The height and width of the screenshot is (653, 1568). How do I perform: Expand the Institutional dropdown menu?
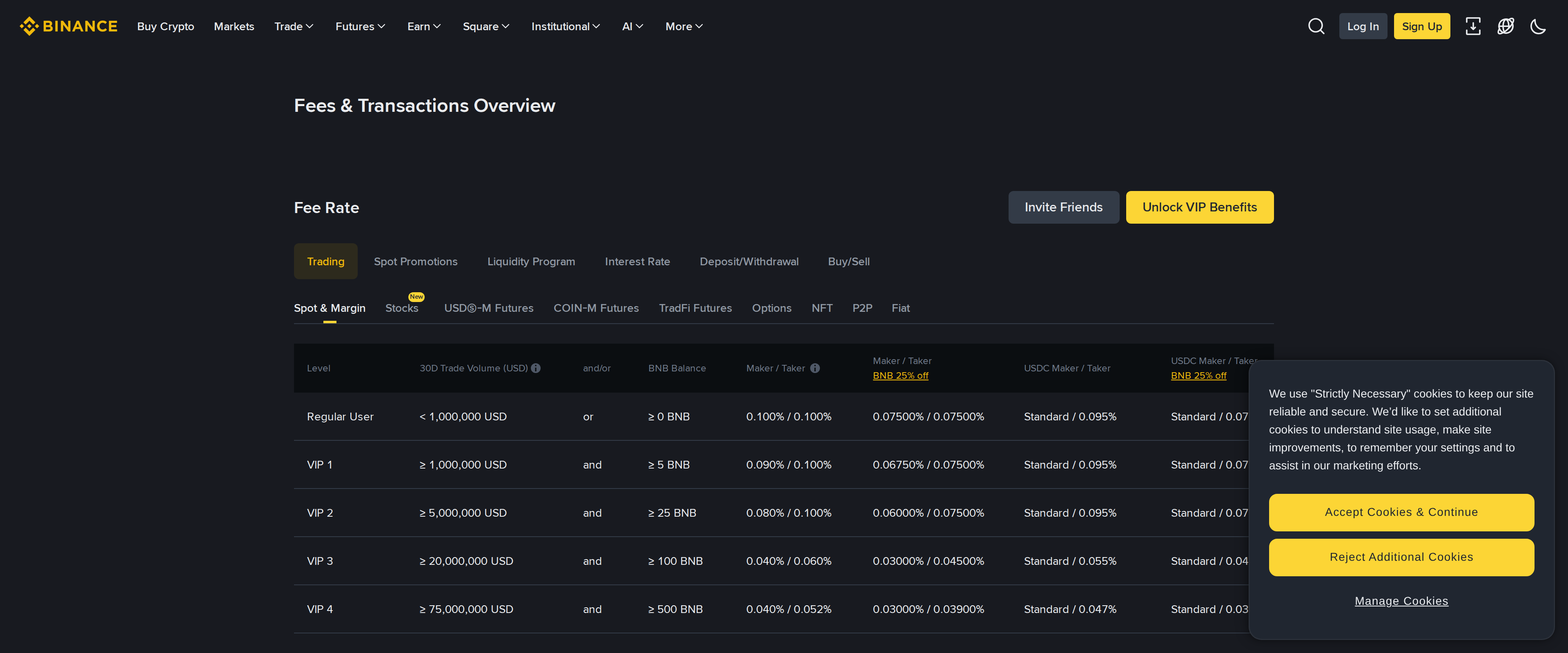click(x=566, y=26)
